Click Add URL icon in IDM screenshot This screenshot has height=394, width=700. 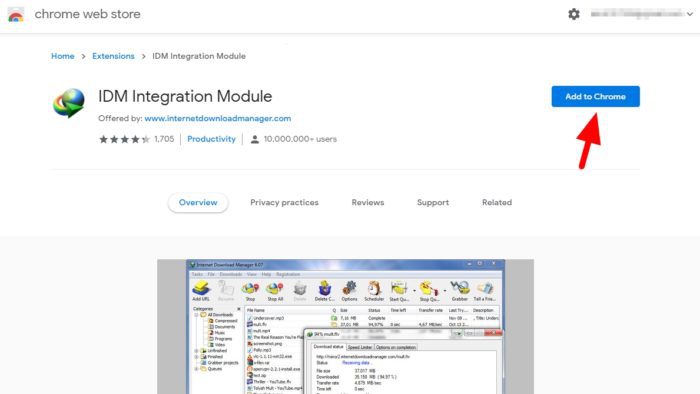201,290
